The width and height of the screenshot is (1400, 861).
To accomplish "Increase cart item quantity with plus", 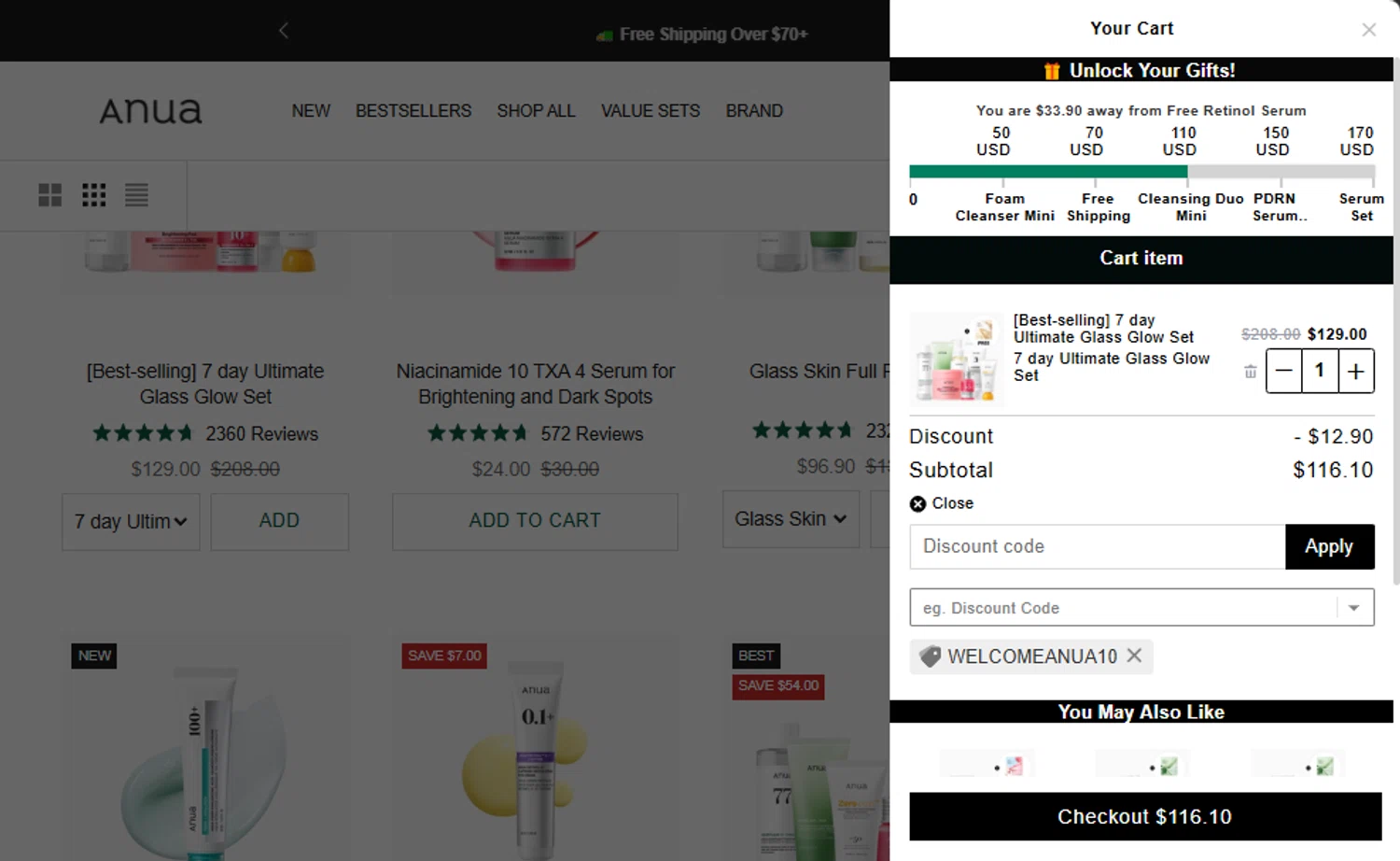I will pyautogui.click(x=1356, y=372).
